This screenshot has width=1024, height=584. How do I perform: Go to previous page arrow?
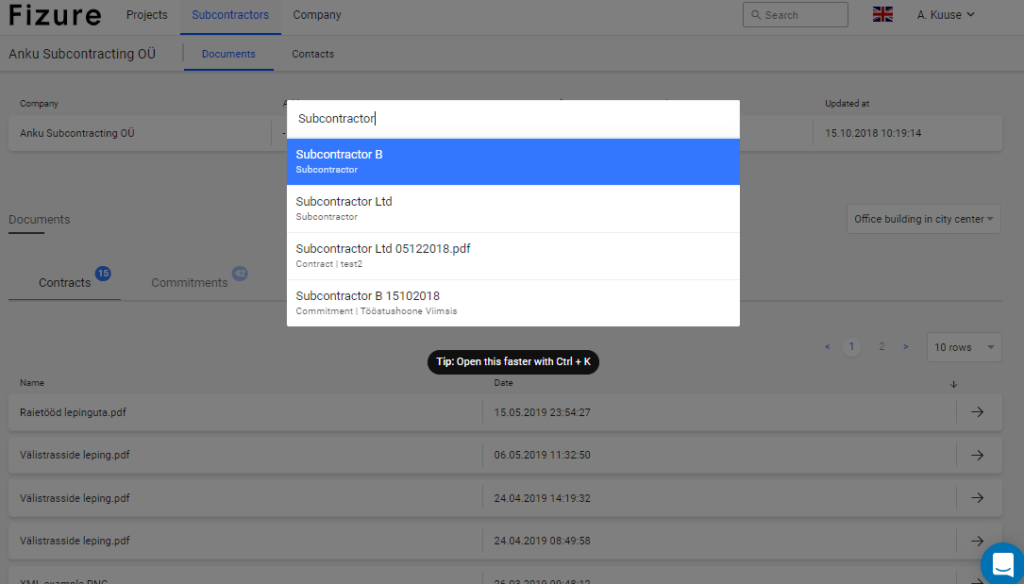(x=827, y=347)
